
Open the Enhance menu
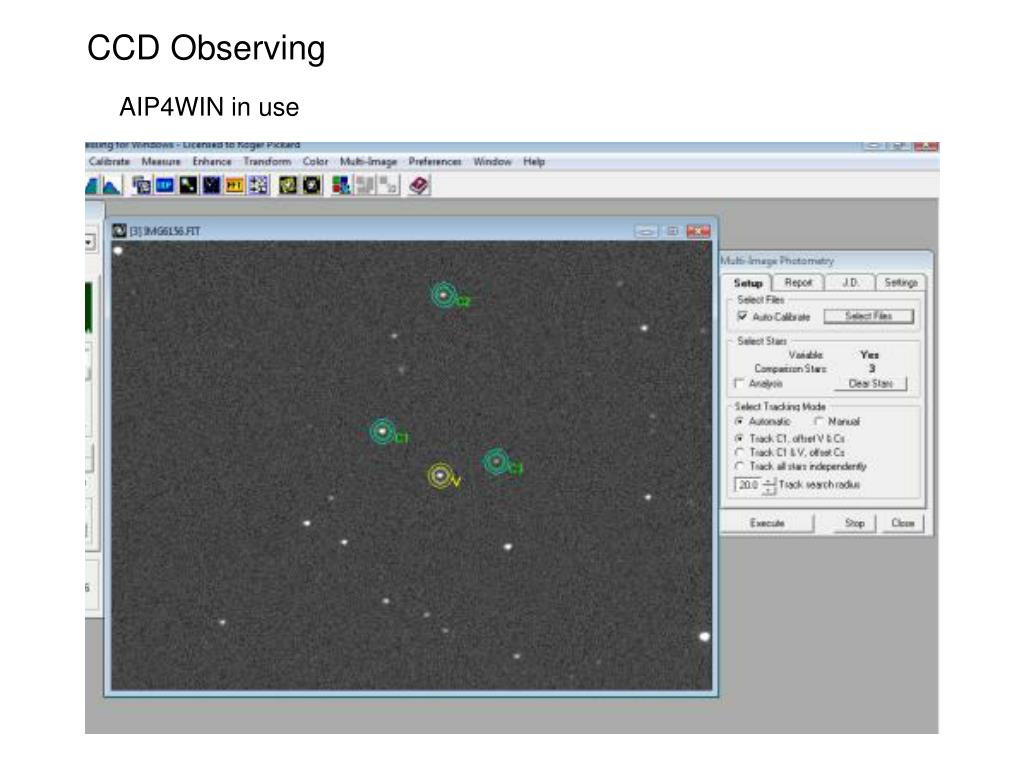[x=212, y=161]
